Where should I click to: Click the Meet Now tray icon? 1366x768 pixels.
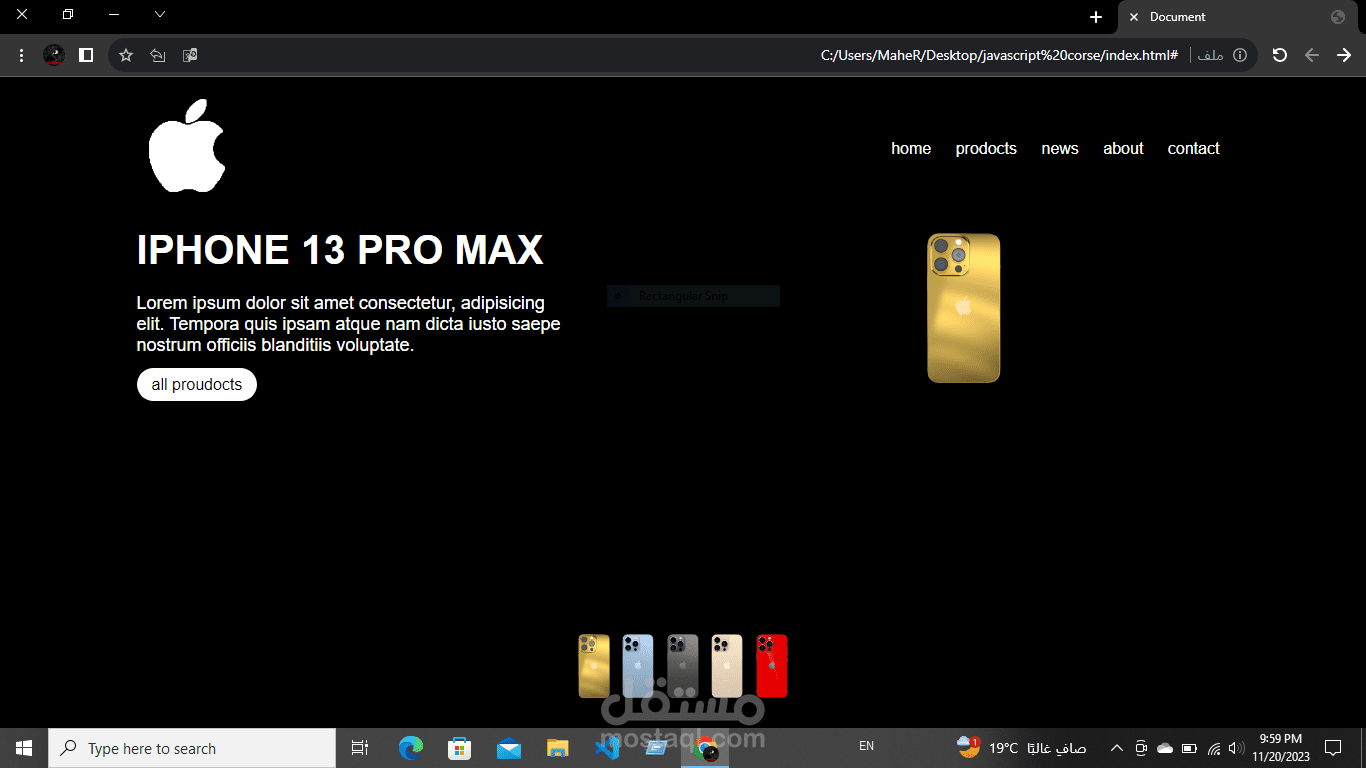click(1141, 748)
